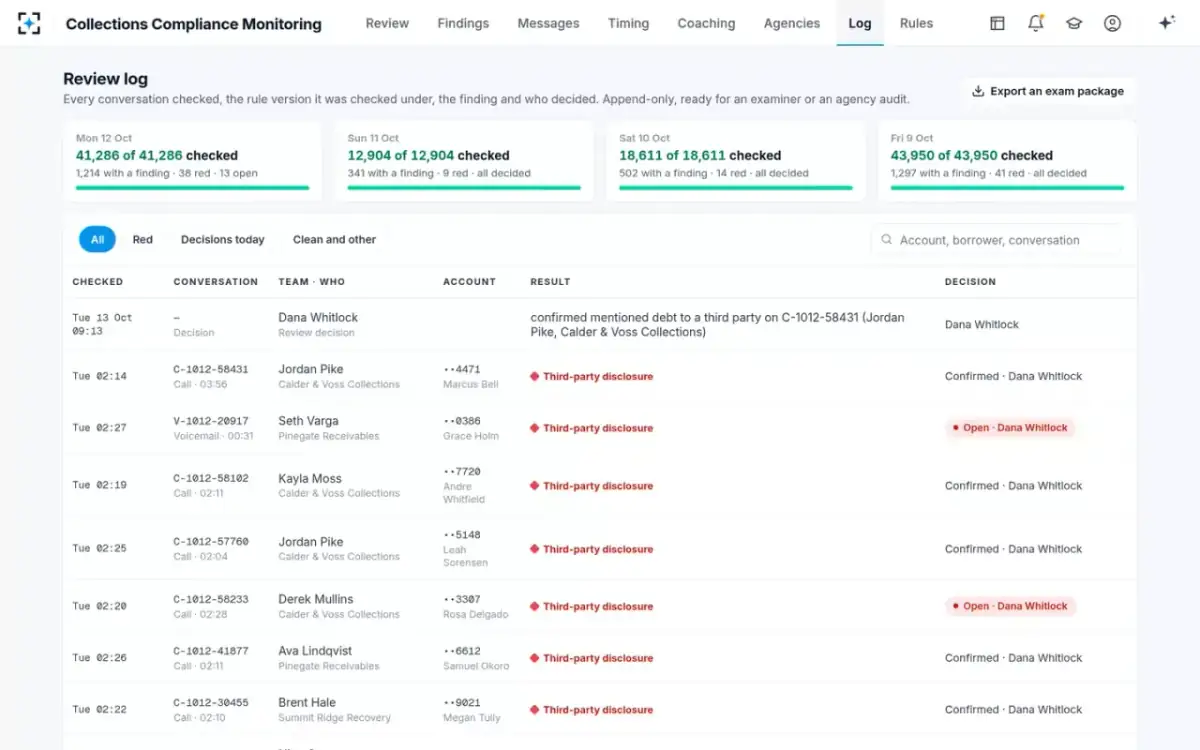Click the Checked column header
1200x750 pixels.
point(98,282)
